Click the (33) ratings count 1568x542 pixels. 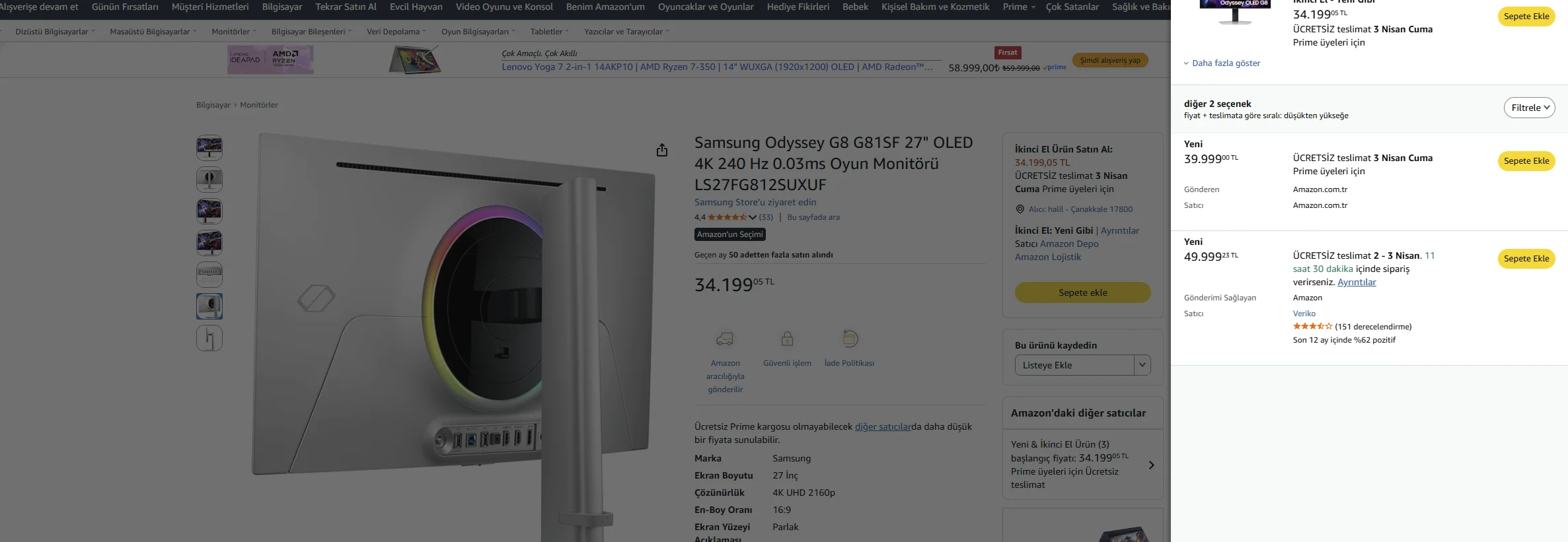click(766, 217)
